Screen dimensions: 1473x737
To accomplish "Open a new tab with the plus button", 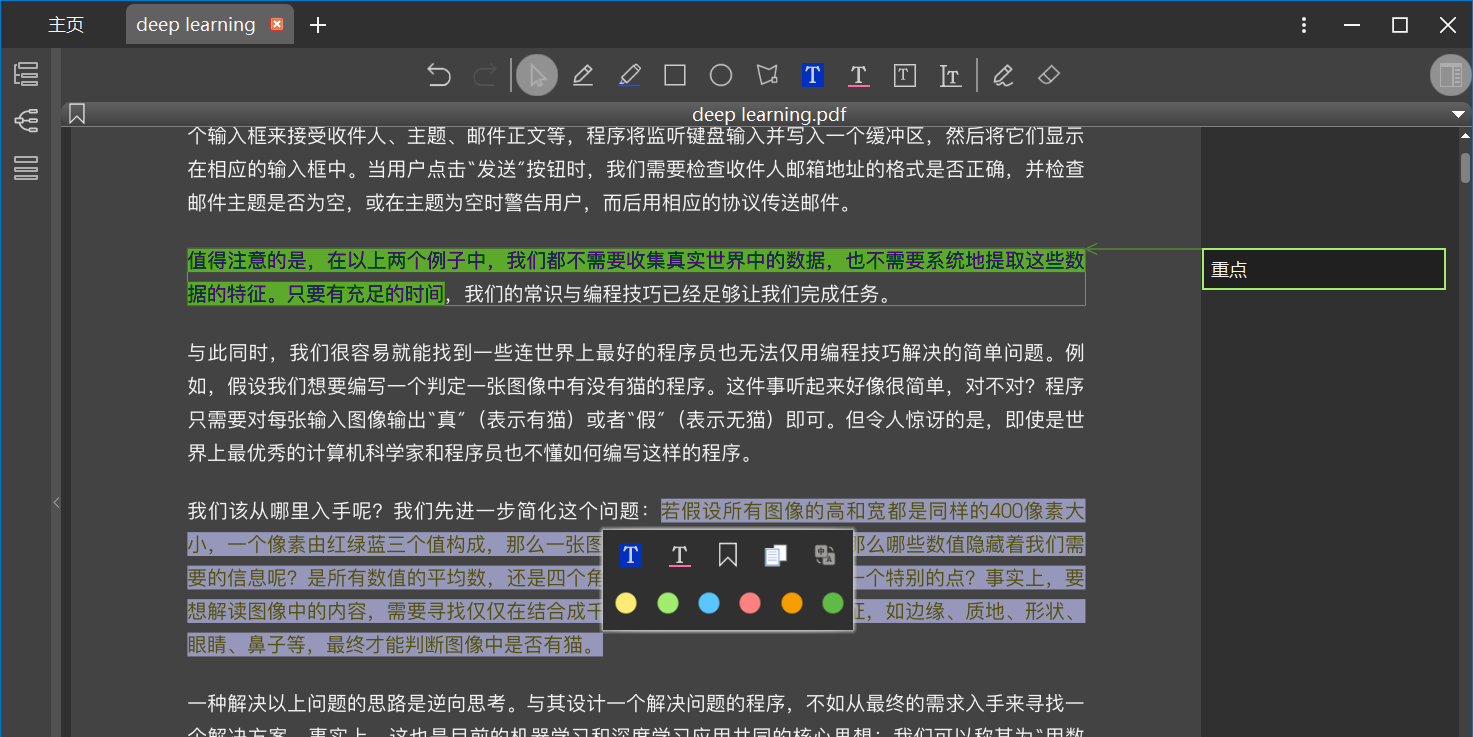I will pyautogui.click(x=318, y=25).
